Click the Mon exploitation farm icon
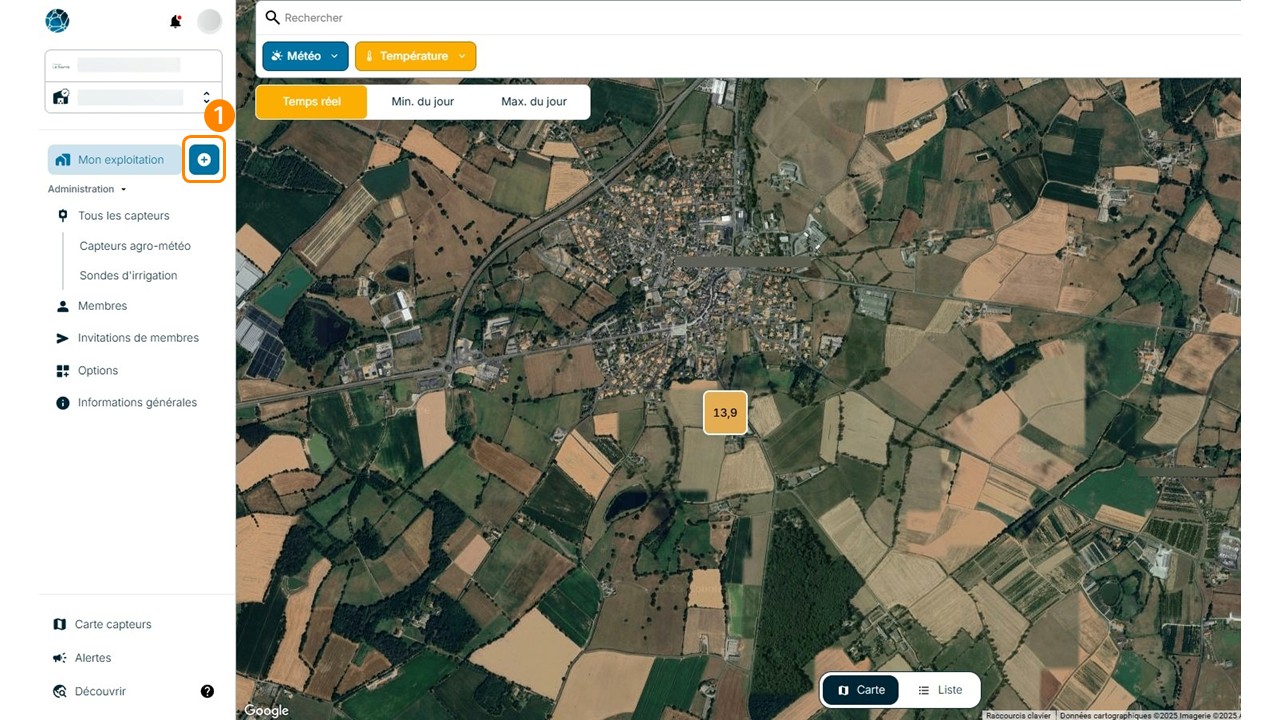 point(63,160)
